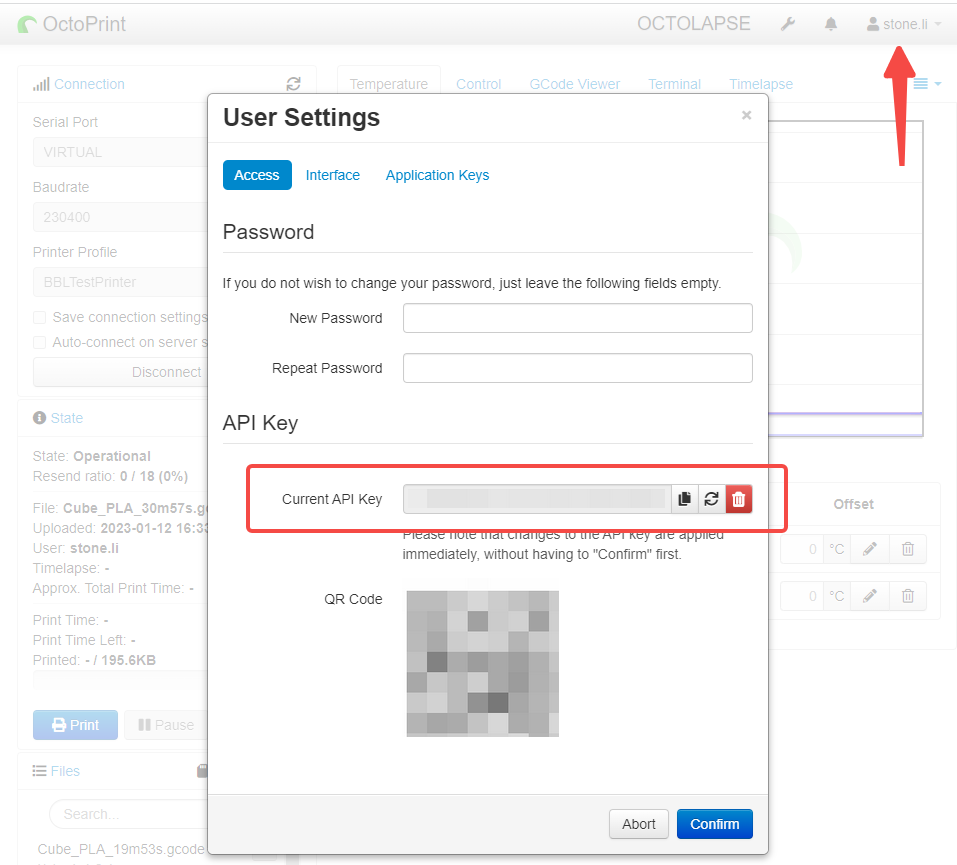Viewport: 957px width, 865px height.
Task: Click the QR Code image
Action: pyautogui.click(x=482, y=664)
